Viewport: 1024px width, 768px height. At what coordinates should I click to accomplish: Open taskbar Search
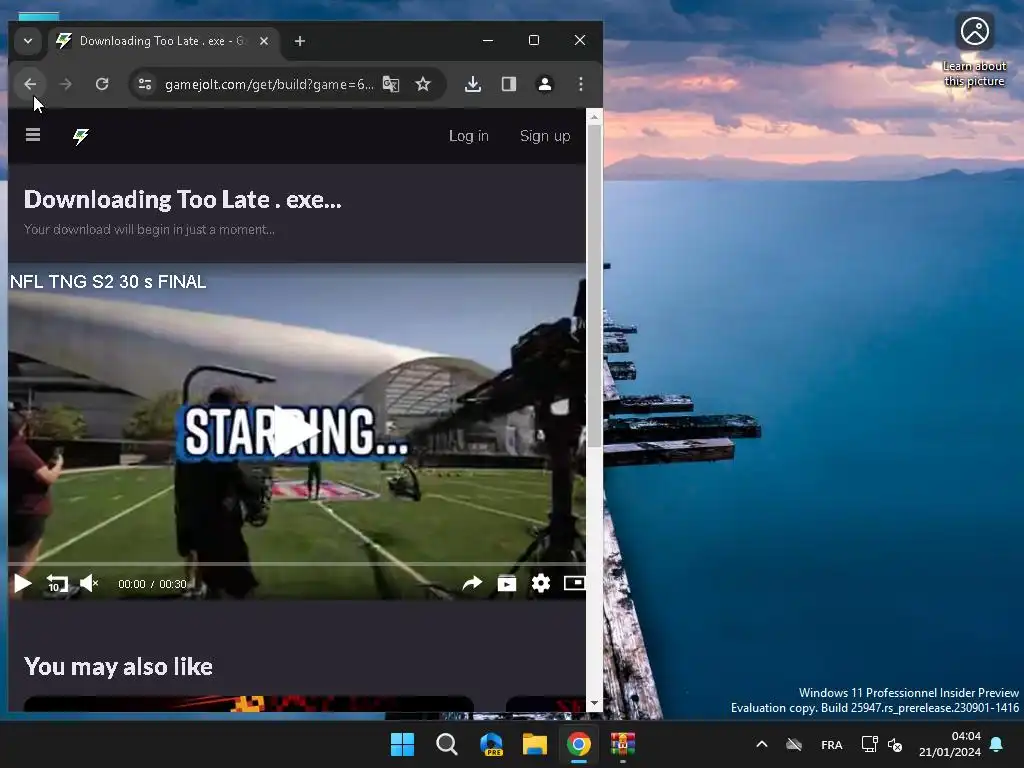447,744
